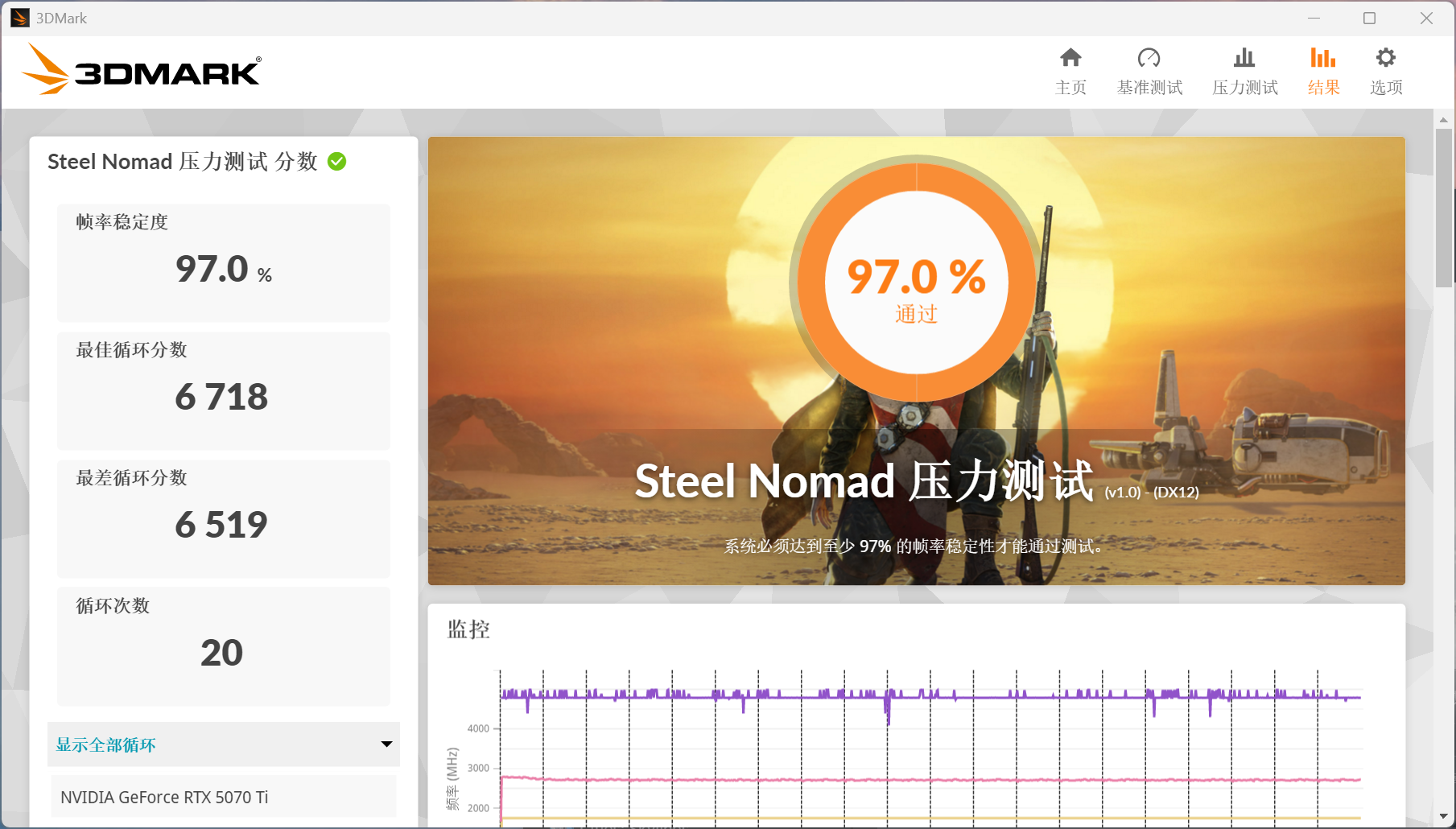Click the 97.0 % circular progress ring
This screenshot has width=1456, height=829.
[916, 282]
